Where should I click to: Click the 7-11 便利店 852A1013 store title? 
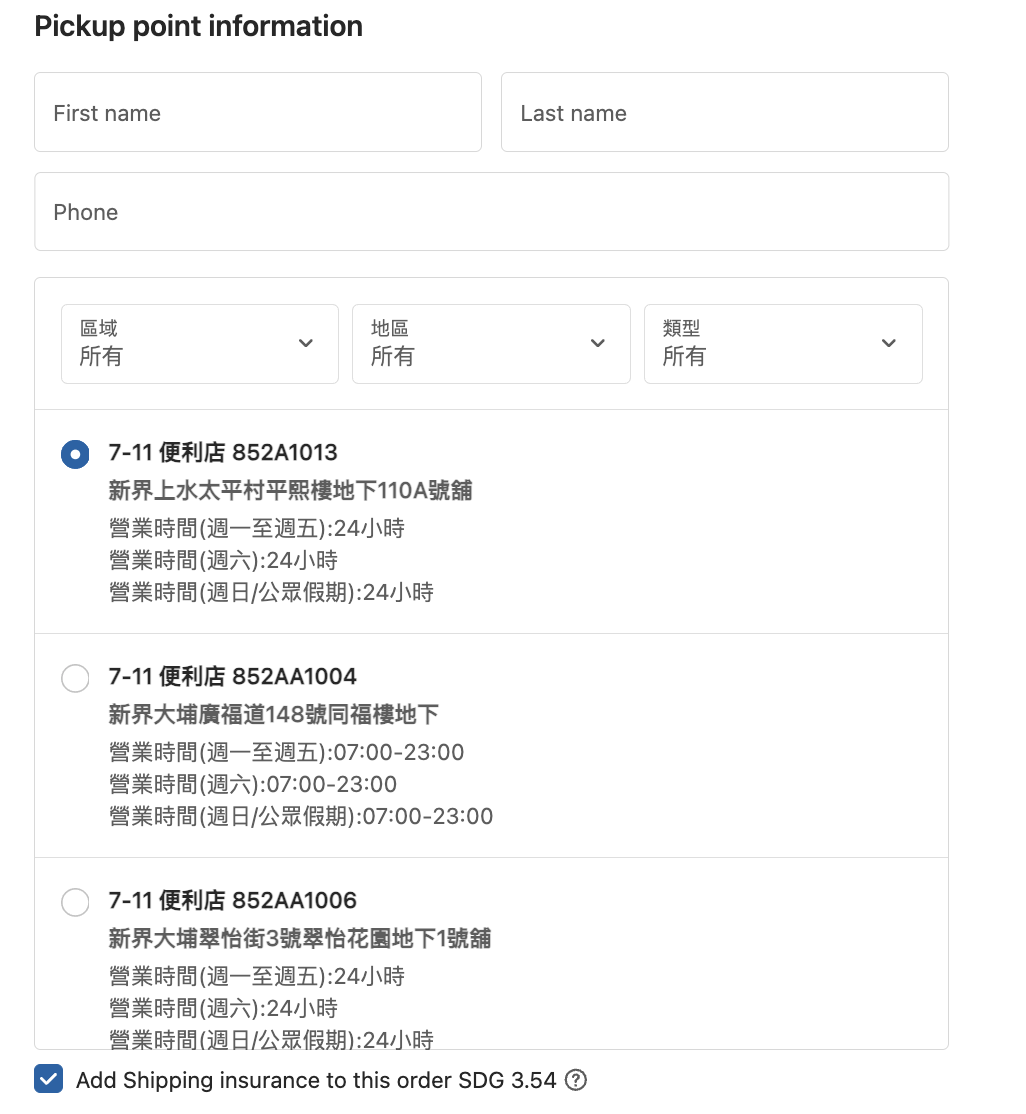pyautogui.click(x=223, y=453)
